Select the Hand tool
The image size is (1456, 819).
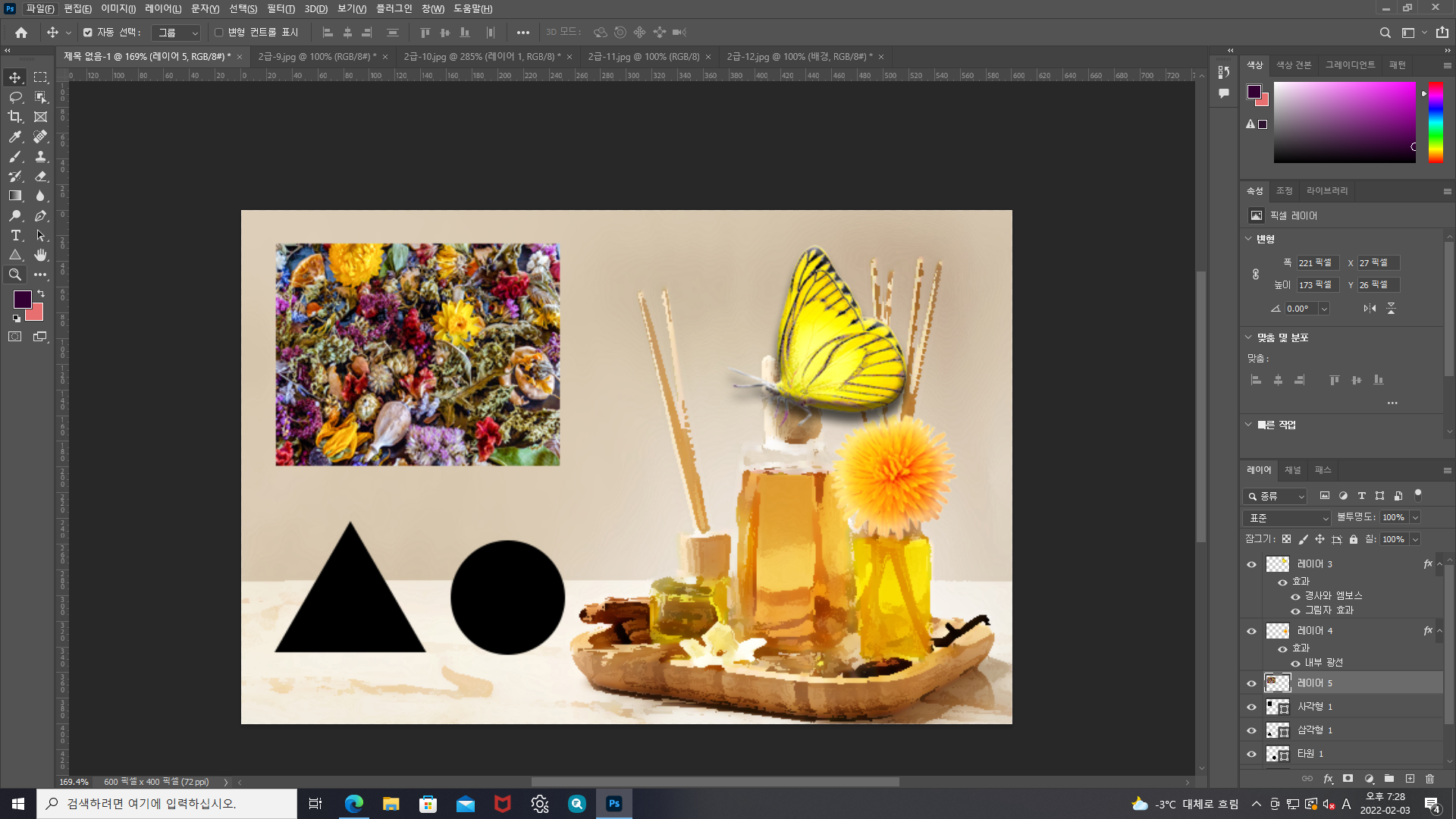pyautogui.click(x=41, y=255)
